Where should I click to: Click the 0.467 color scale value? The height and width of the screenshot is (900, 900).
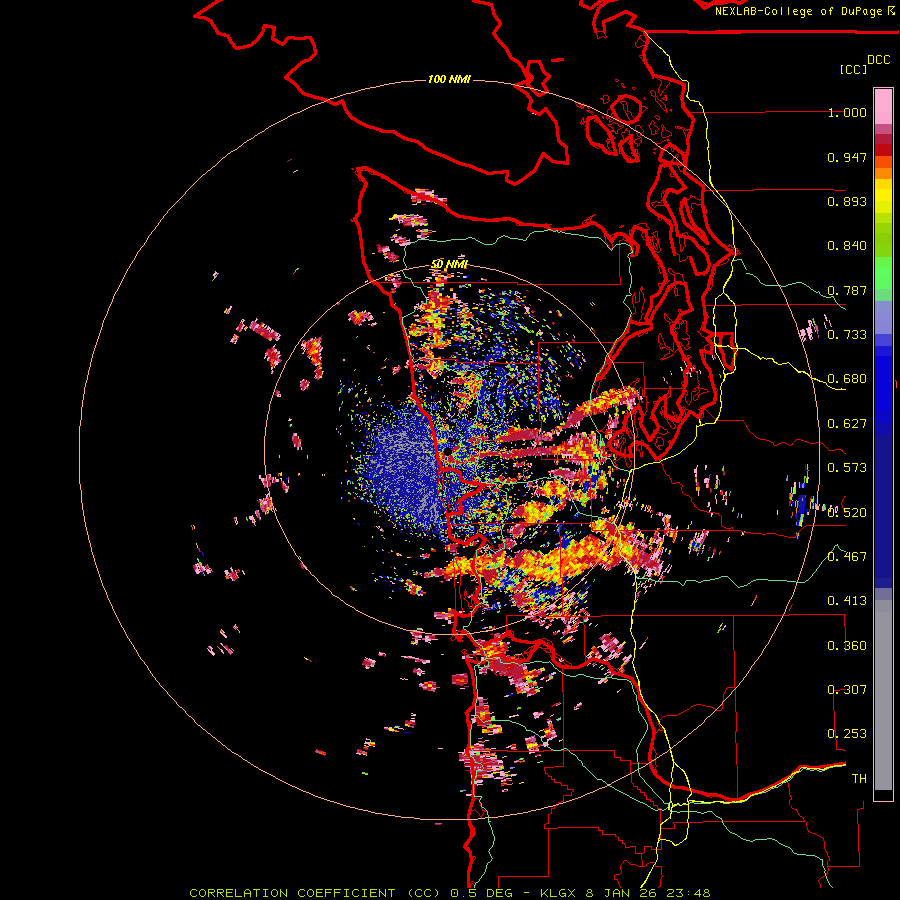(x=847, y=557)
